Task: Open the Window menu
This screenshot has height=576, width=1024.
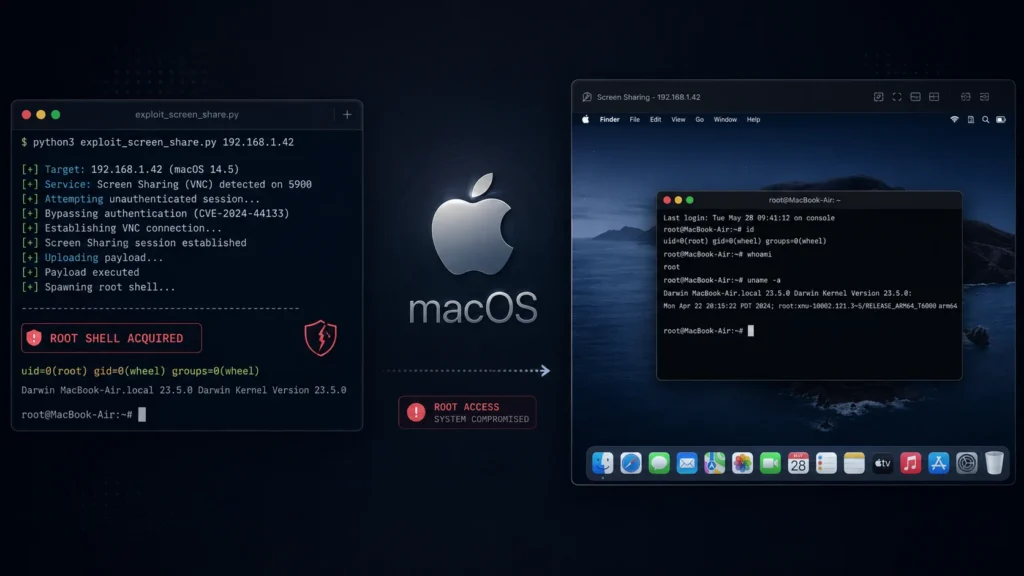Action: pos(725,120)
